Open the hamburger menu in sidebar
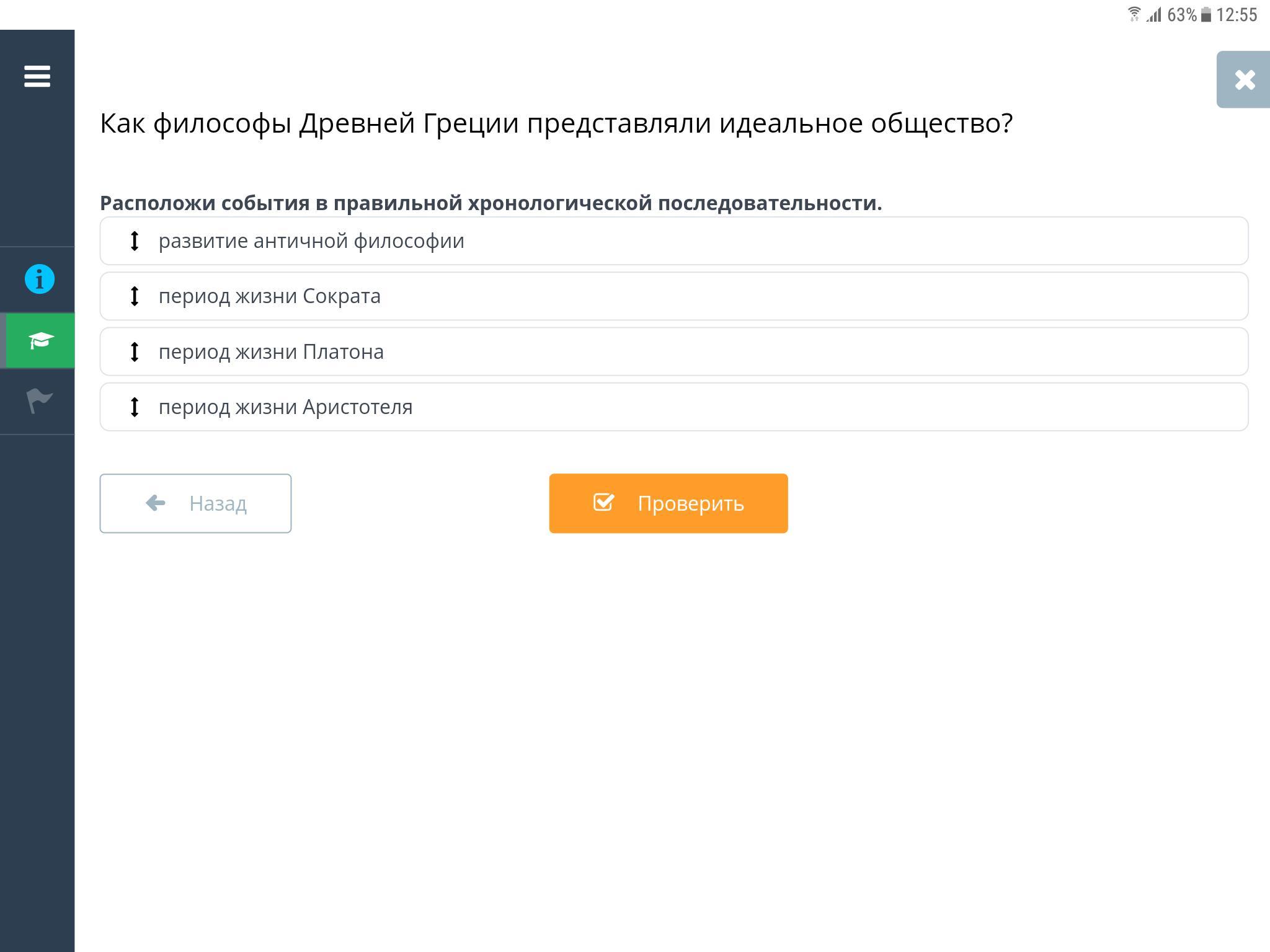 37,76
